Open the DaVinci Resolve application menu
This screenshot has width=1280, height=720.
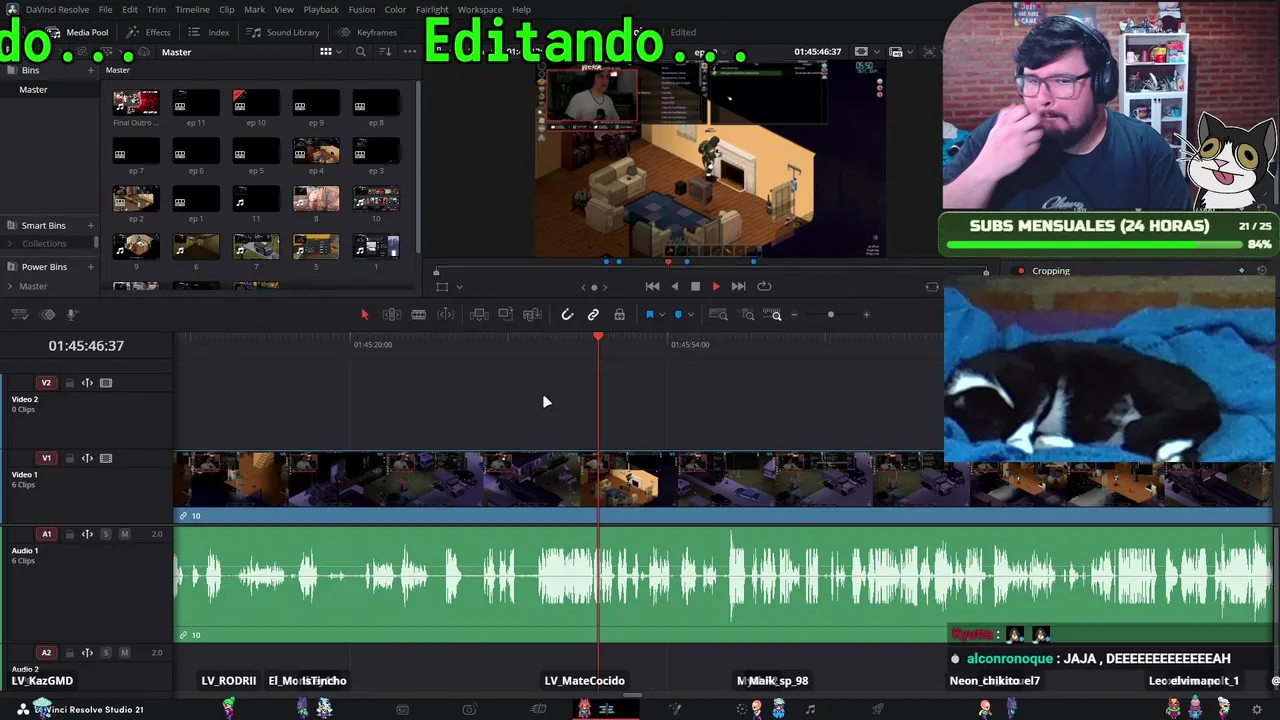click(x=57, y=9)
